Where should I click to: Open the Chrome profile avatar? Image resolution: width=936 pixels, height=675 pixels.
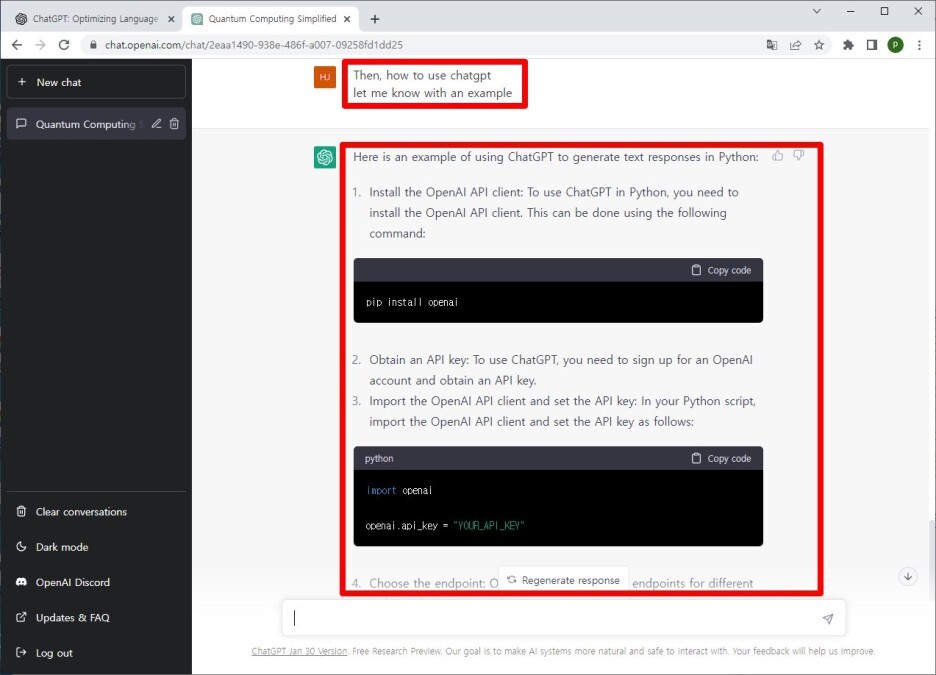click(895, 45)
